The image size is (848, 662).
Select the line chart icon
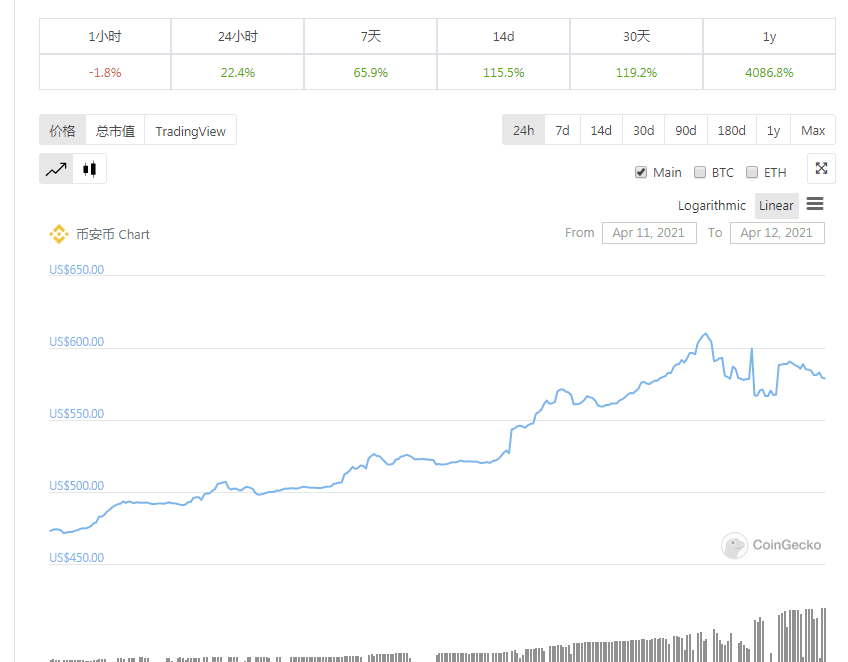(57, 168)
